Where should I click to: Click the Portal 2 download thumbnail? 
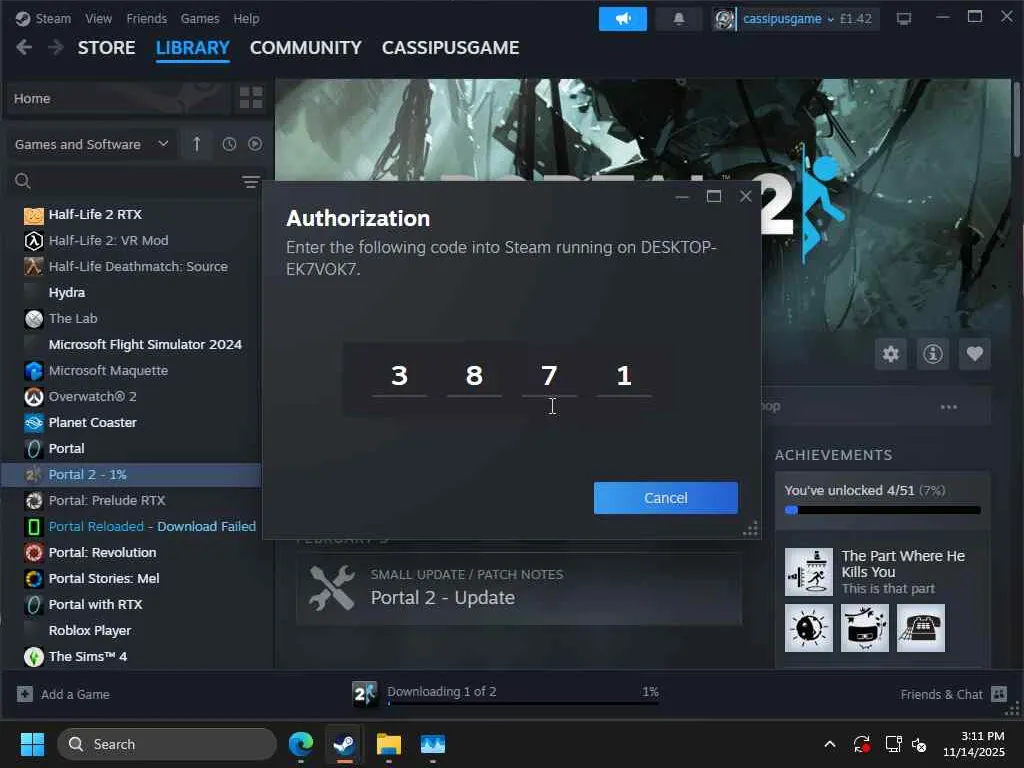point(365,694)
